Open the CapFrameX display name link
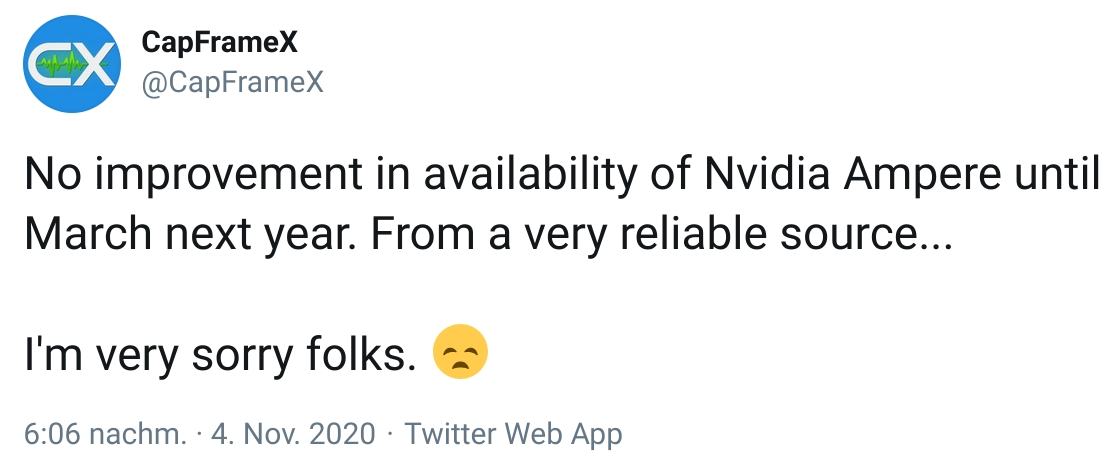Viewport: 1109px width, 464px height. click(x=220, y=43)
